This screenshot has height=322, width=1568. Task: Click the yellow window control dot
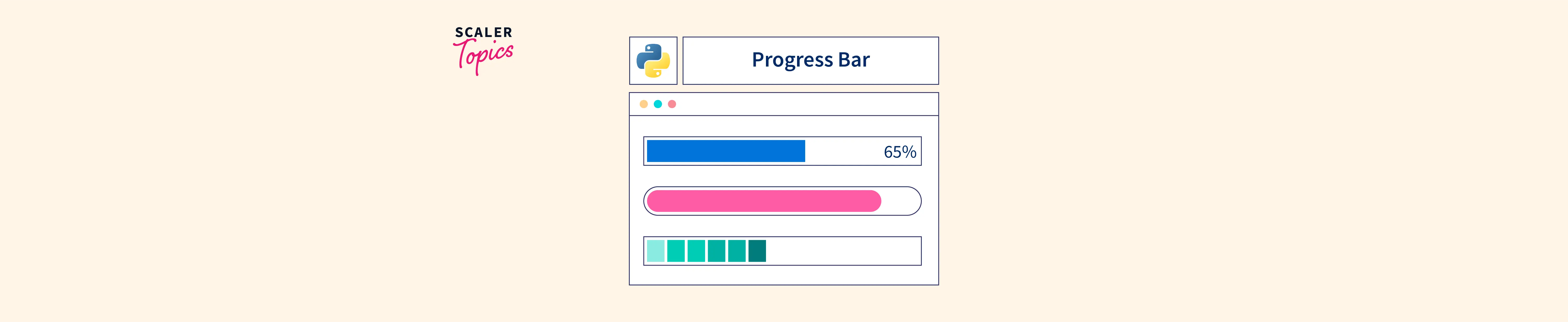[x=643, y=104]
